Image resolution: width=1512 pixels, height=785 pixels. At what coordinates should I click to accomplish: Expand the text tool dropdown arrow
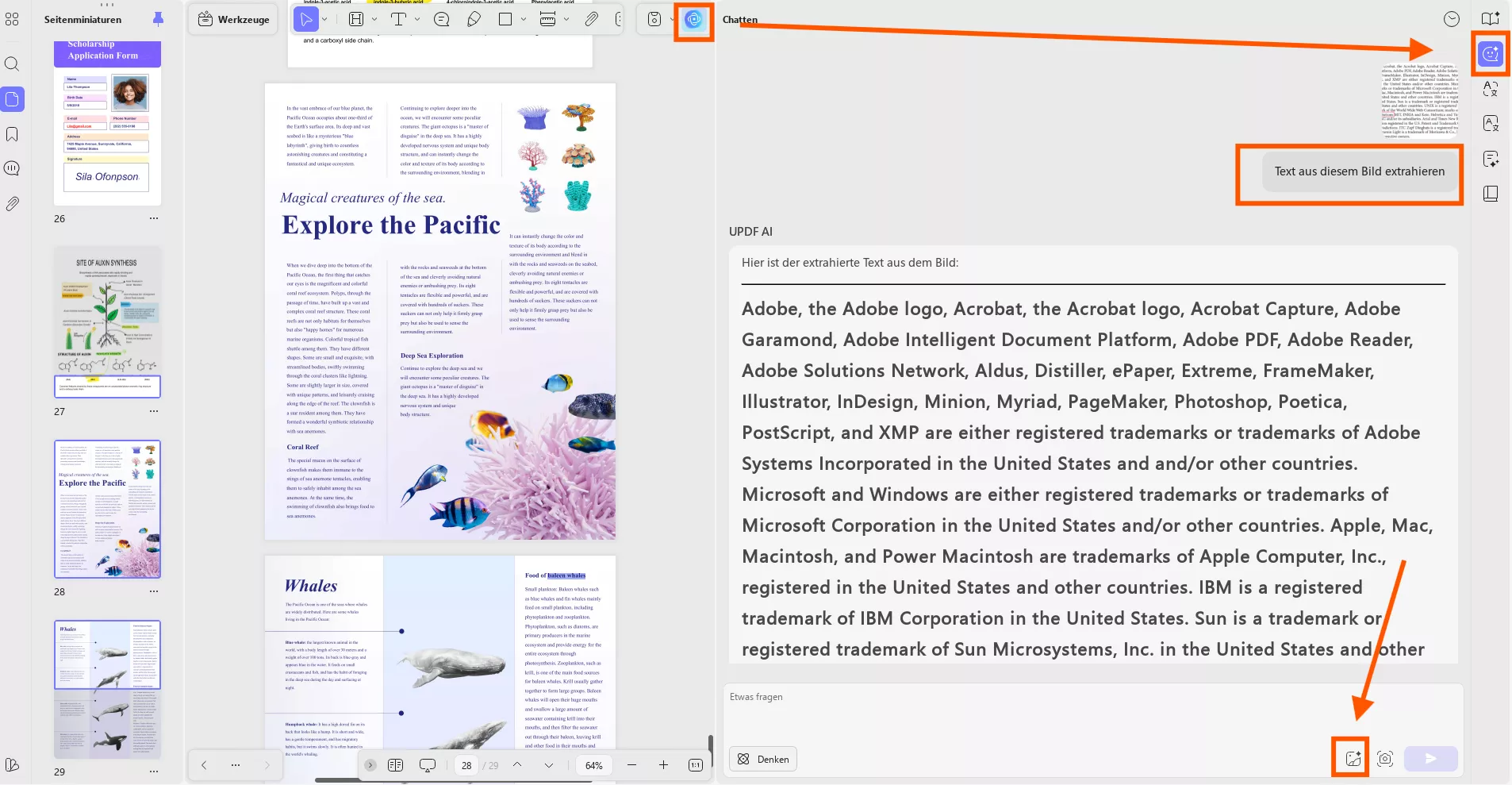tap(417, 19)
